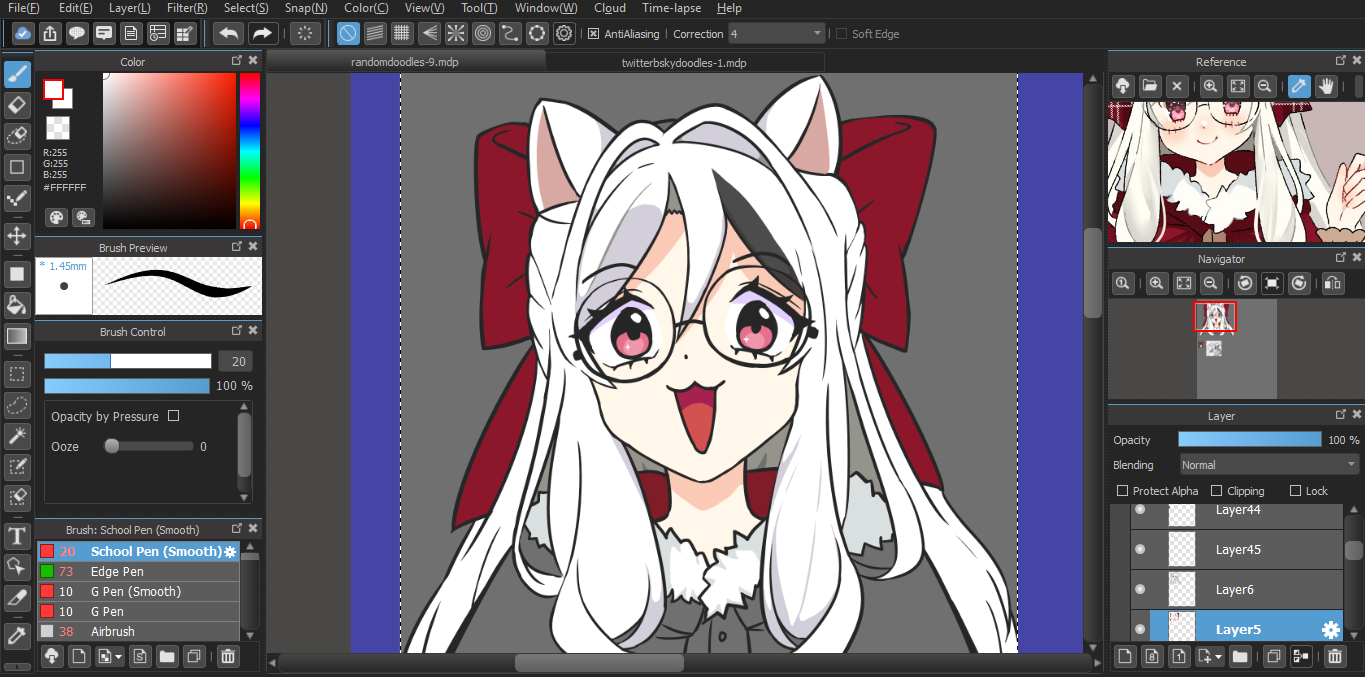Open the Filter menu
Screen dimensions: 1365x677
coord(187,8)
